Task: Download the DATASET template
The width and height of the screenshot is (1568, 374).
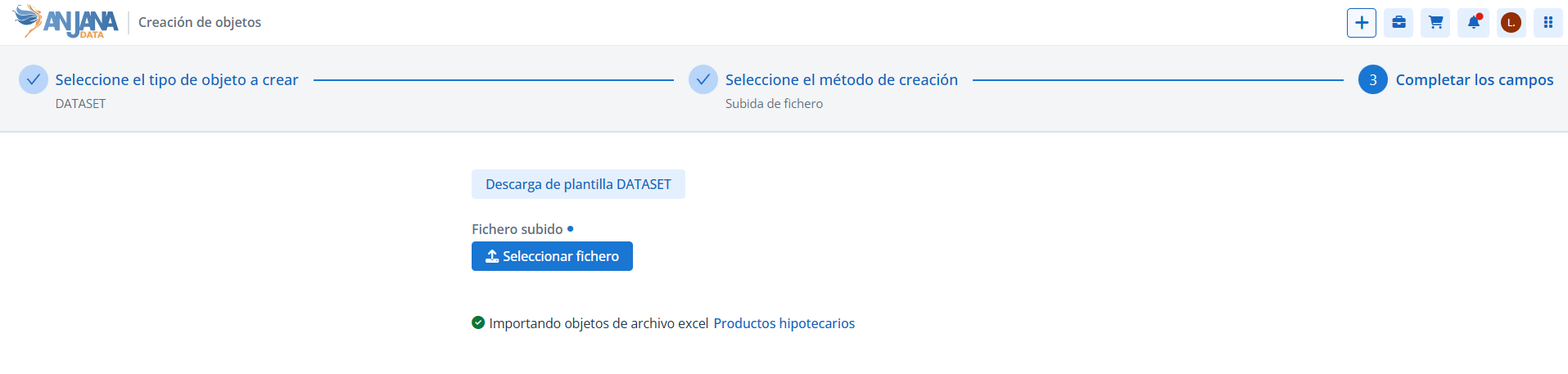Action: point(578,184)
